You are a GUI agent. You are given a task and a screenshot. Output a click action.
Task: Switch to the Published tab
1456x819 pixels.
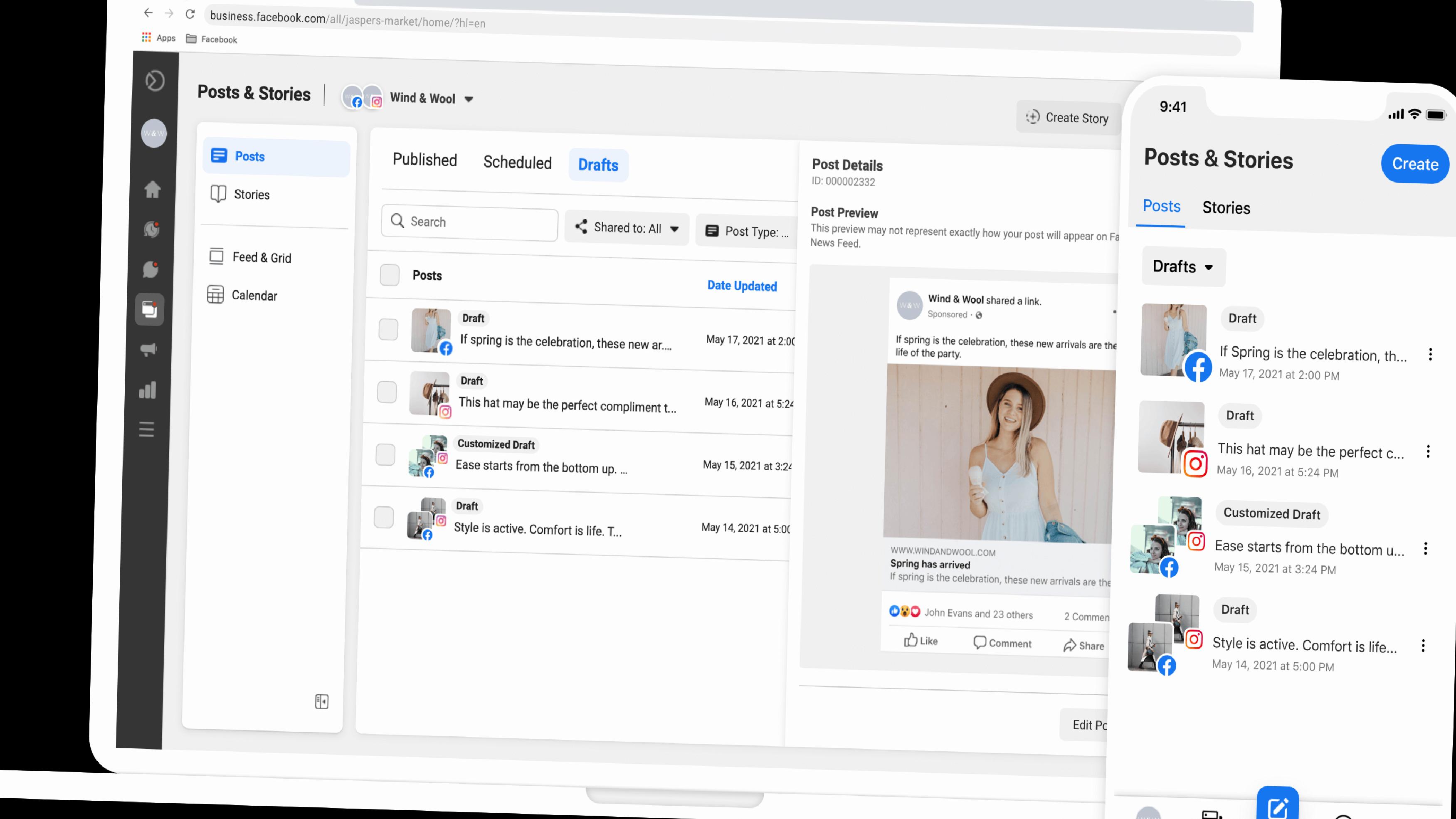point(424,160)
